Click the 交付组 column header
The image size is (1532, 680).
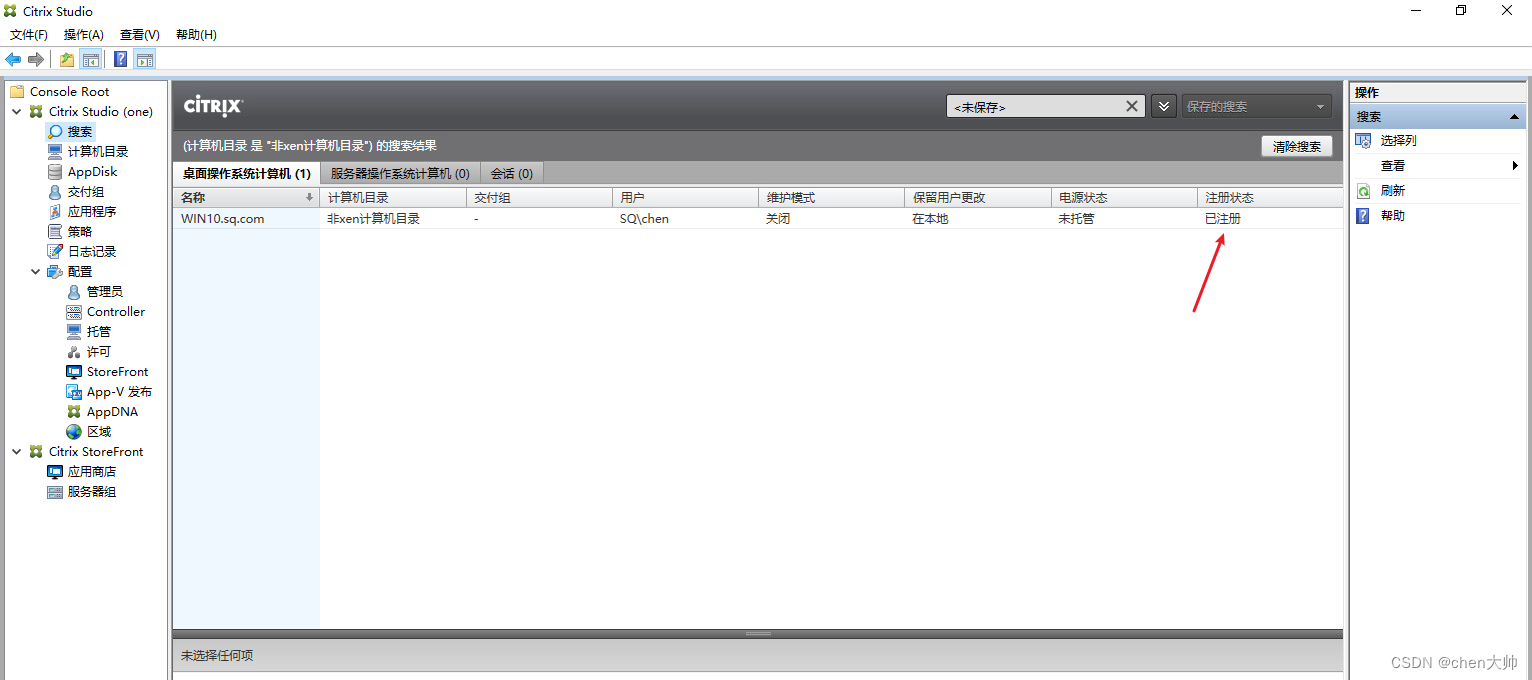539,197
